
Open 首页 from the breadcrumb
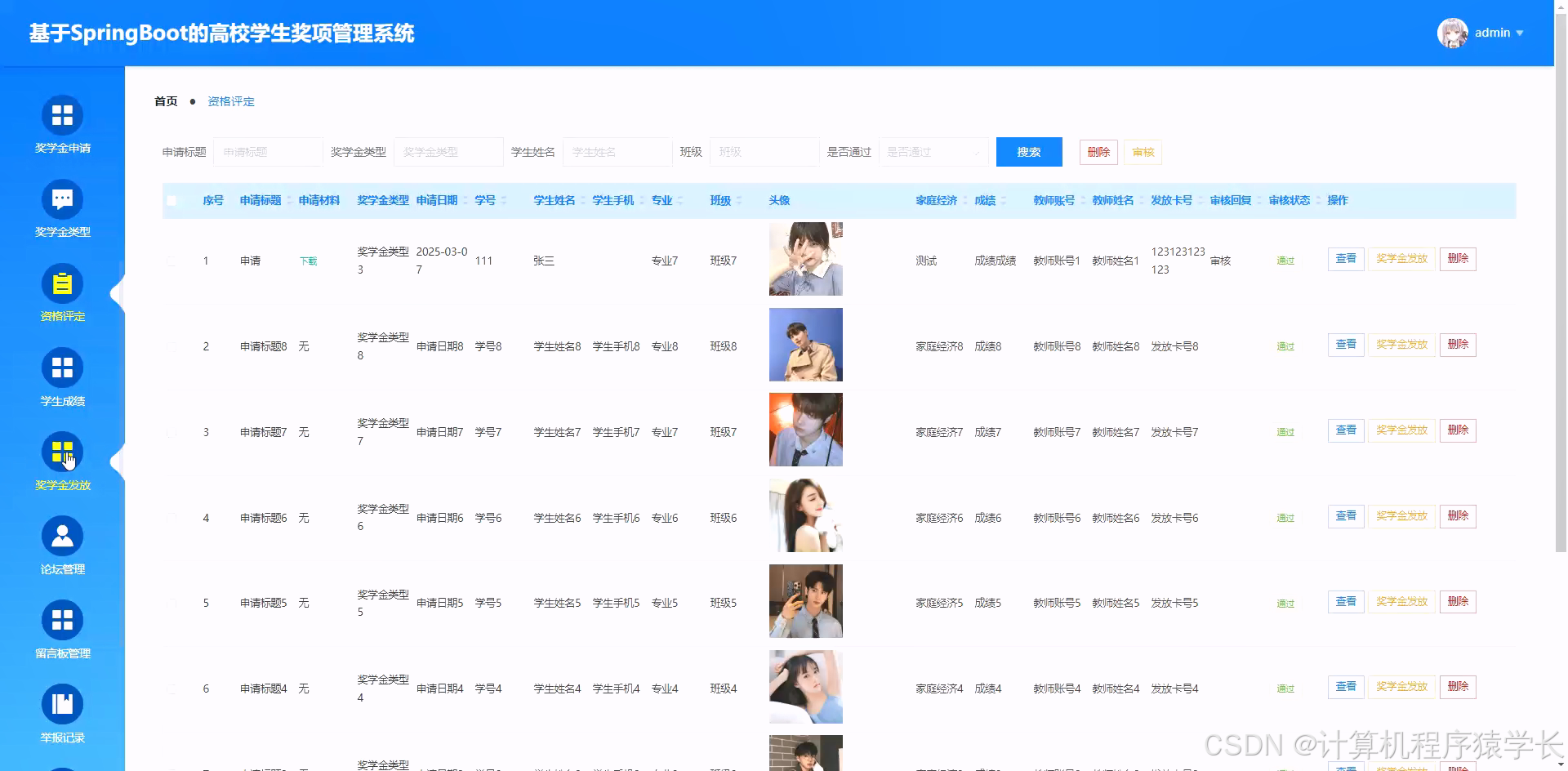[165, 101]
